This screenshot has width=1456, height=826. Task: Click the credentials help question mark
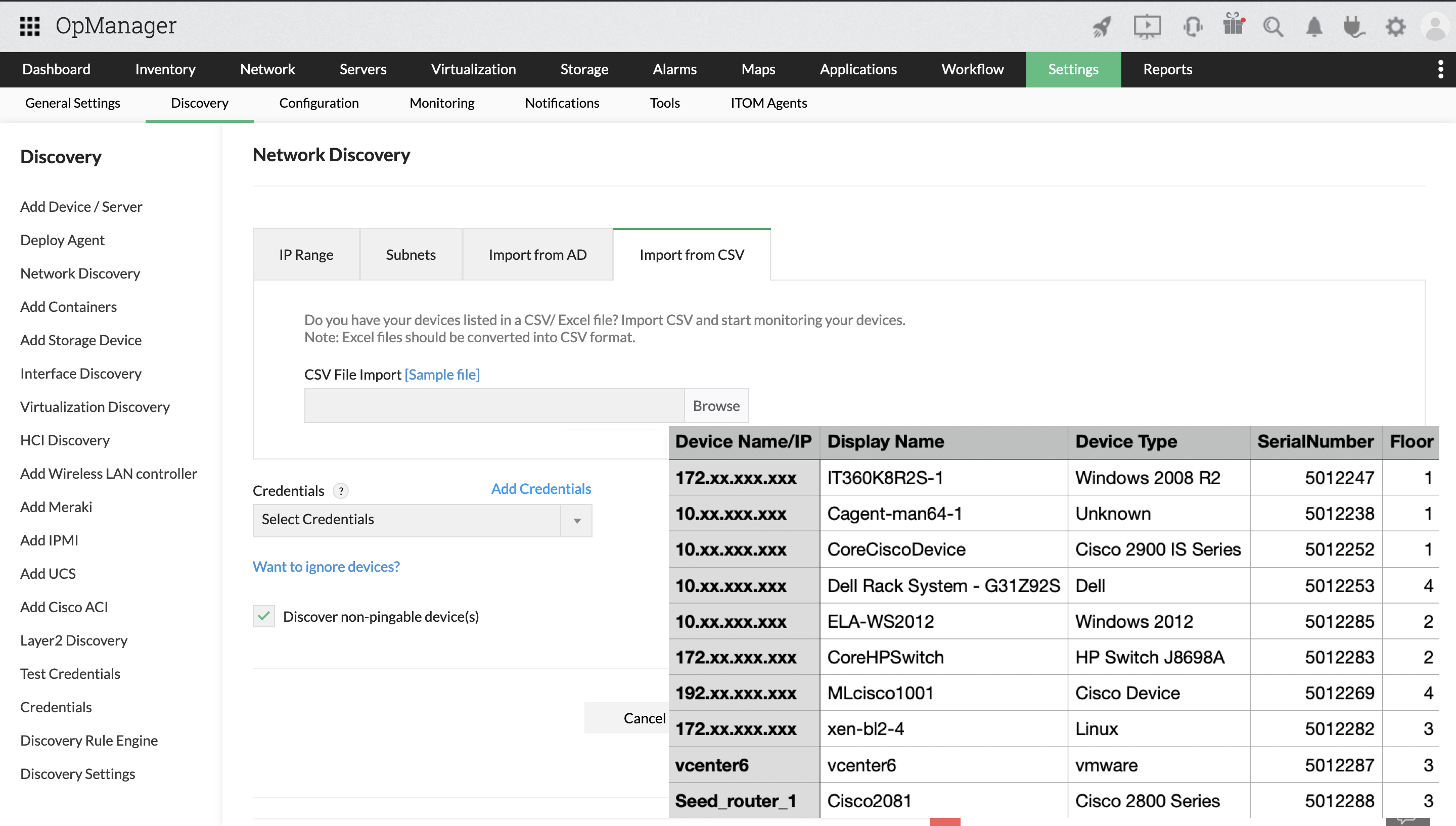pos(340,491)
